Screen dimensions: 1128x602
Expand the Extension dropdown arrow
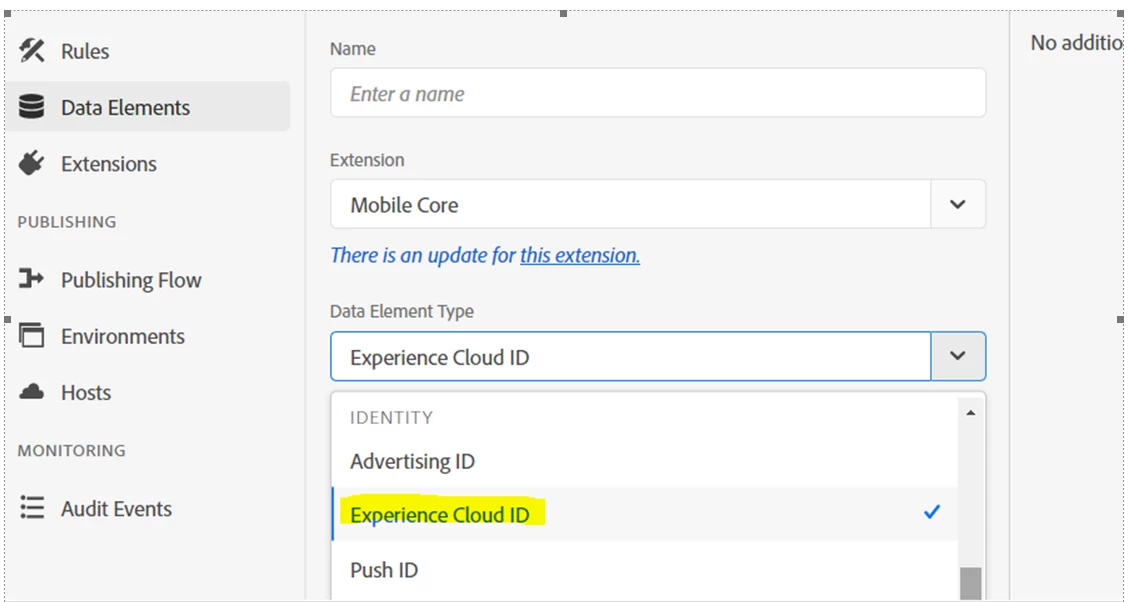[x=957, y=204]
